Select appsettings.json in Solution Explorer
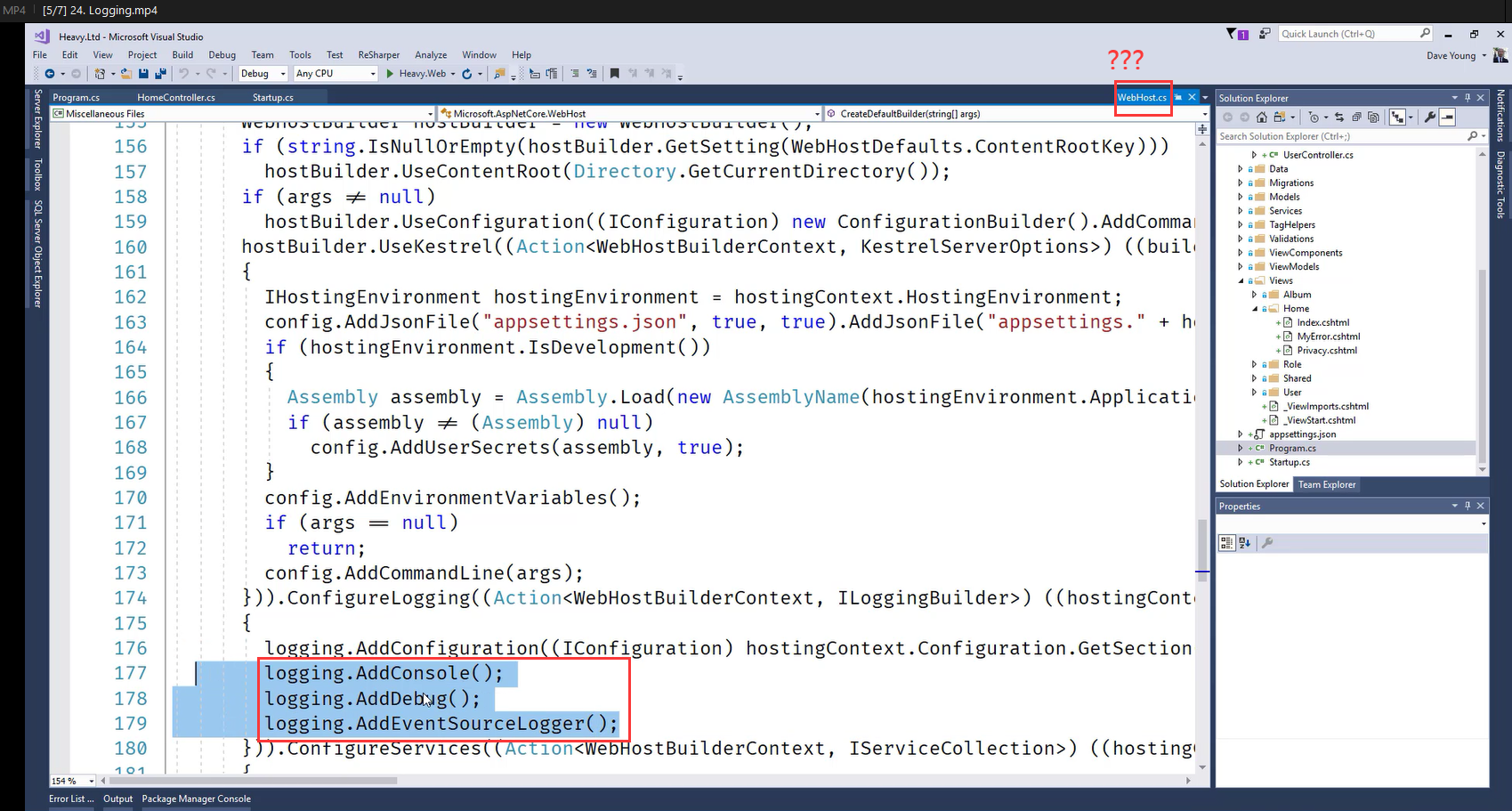 [x=1302, y=434]
